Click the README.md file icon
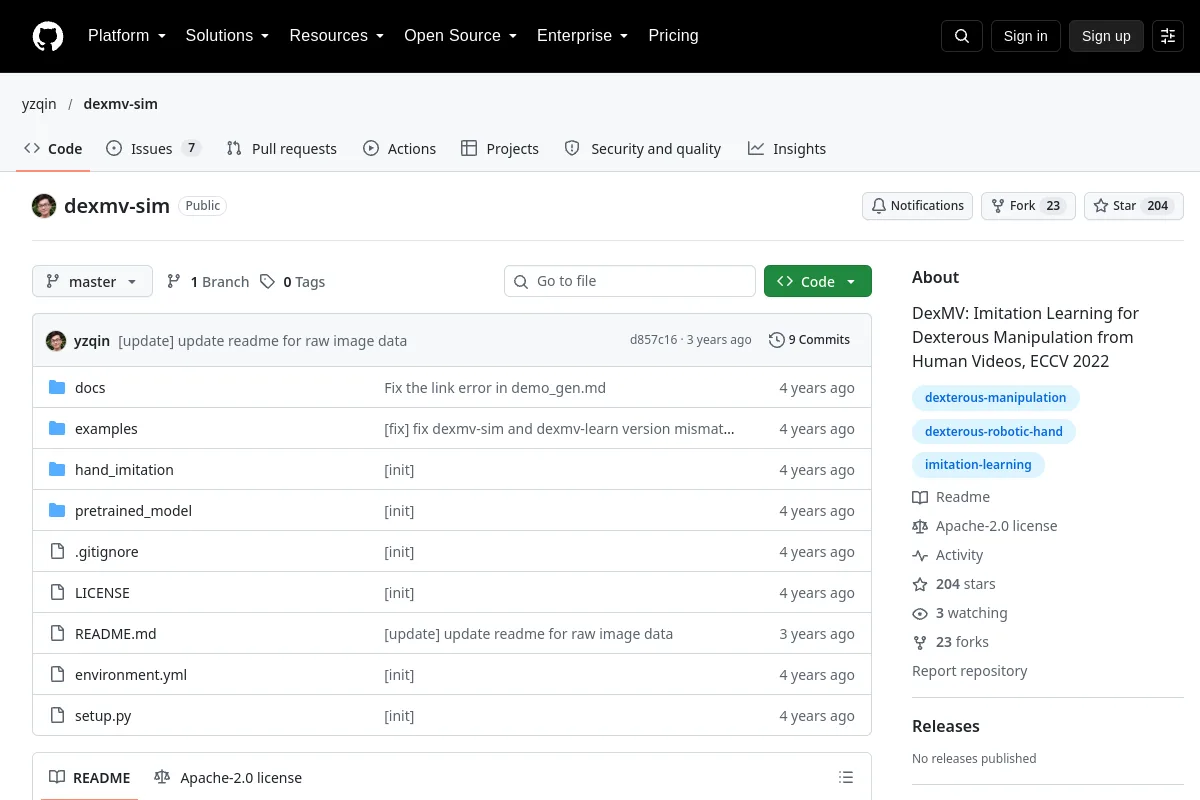Screen dimensions: 1200x800 point(57,634)
